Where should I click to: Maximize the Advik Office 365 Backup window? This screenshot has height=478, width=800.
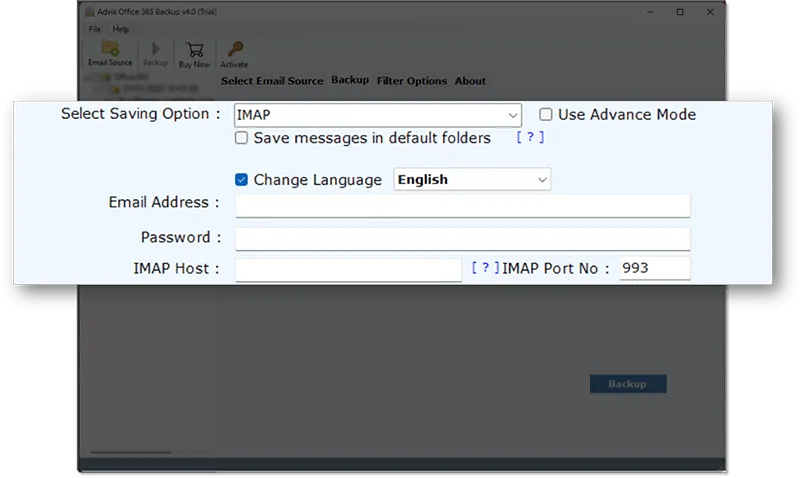click(x=680, y=12)
